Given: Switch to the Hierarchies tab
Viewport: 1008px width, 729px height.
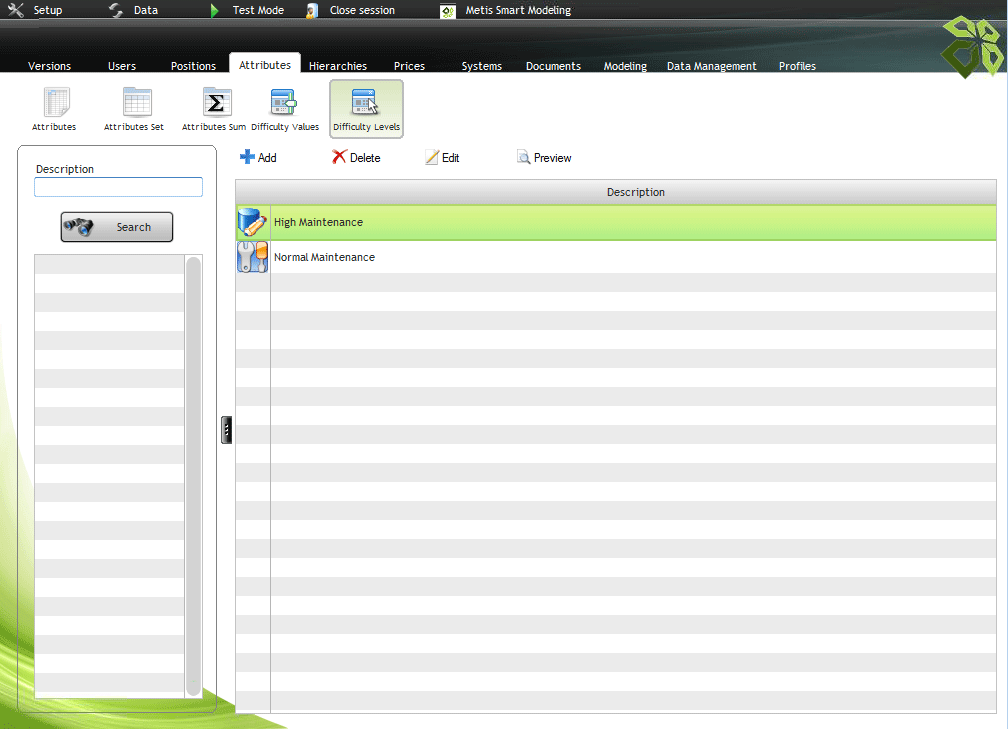Looking at the screenshot, I should [337, 66].
